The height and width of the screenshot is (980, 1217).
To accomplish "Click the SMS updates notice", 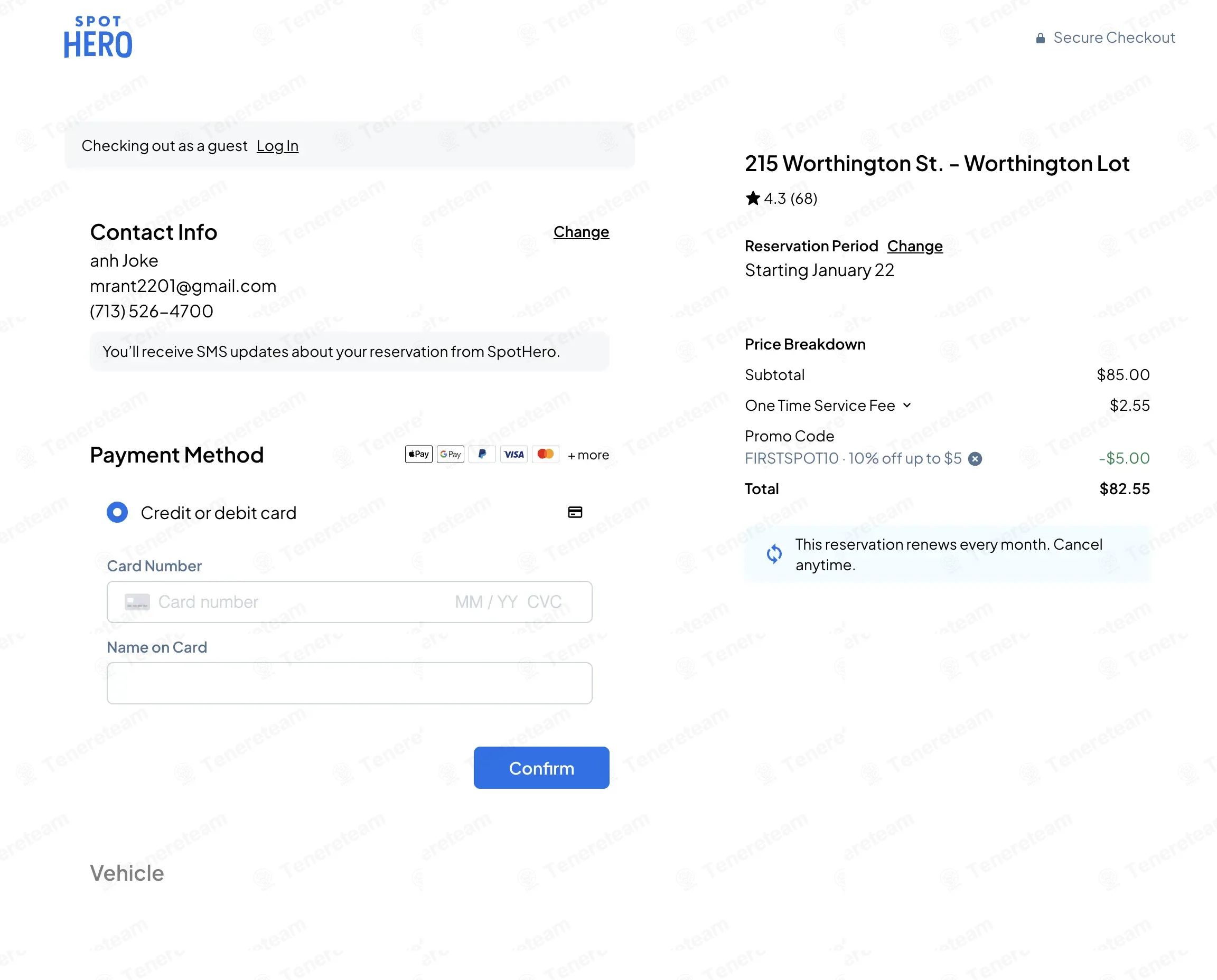I will coord(350,352).
